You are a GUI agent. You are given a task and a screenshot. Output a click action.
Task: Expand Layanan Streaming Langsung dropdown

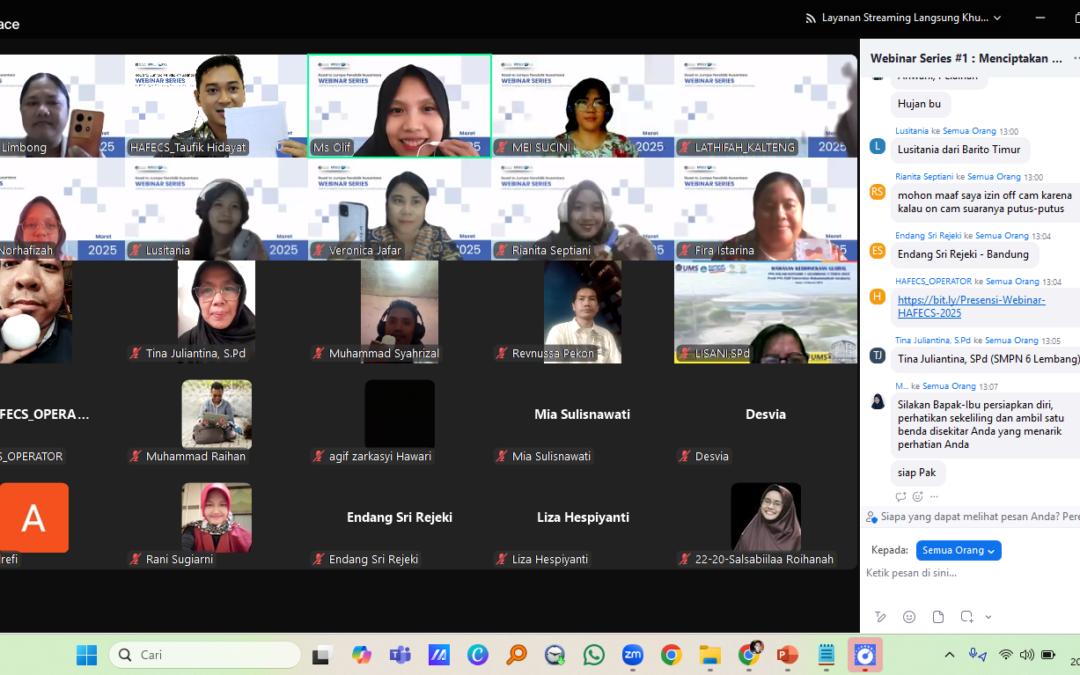[997, 18]
